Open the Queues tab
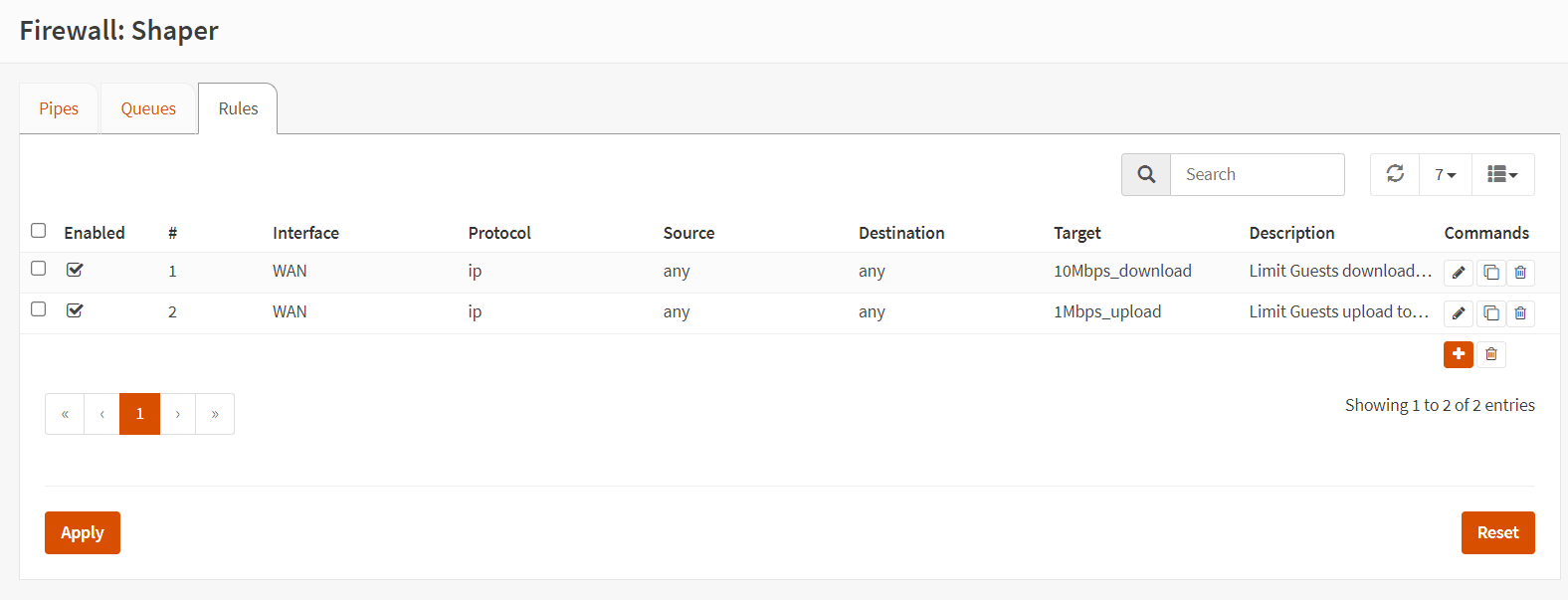The height and width of the screenshot is (600, 1568). click(148, 108)
